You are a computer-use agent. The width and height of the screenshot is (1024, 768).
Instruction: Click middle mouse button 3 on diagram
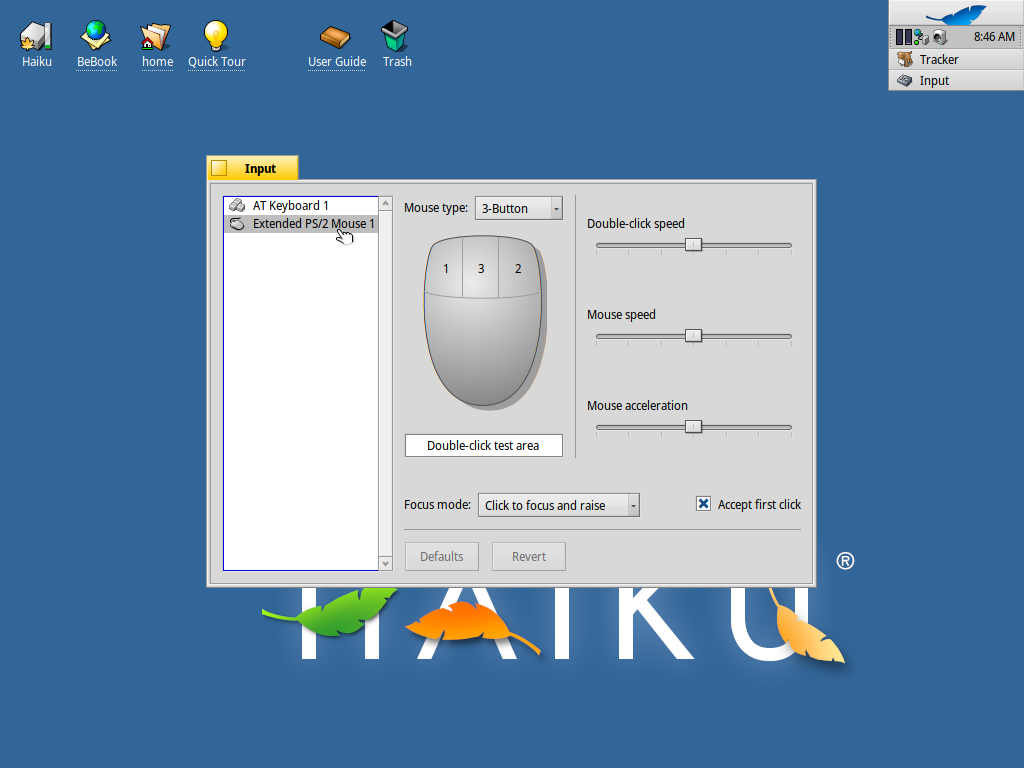click(481, 268)
